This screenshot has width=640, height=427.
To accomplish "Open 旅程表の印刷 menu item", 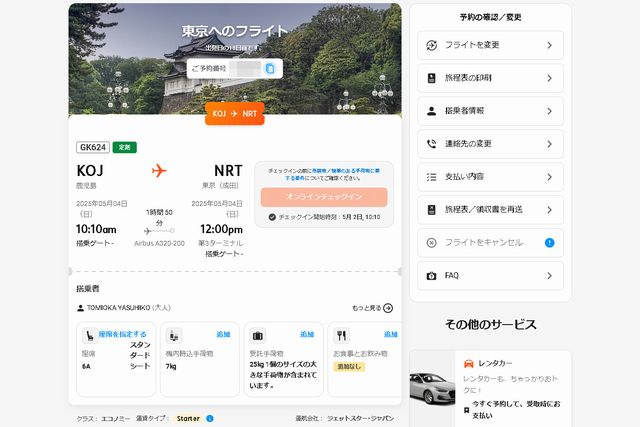I will click(x=490, y=78).
